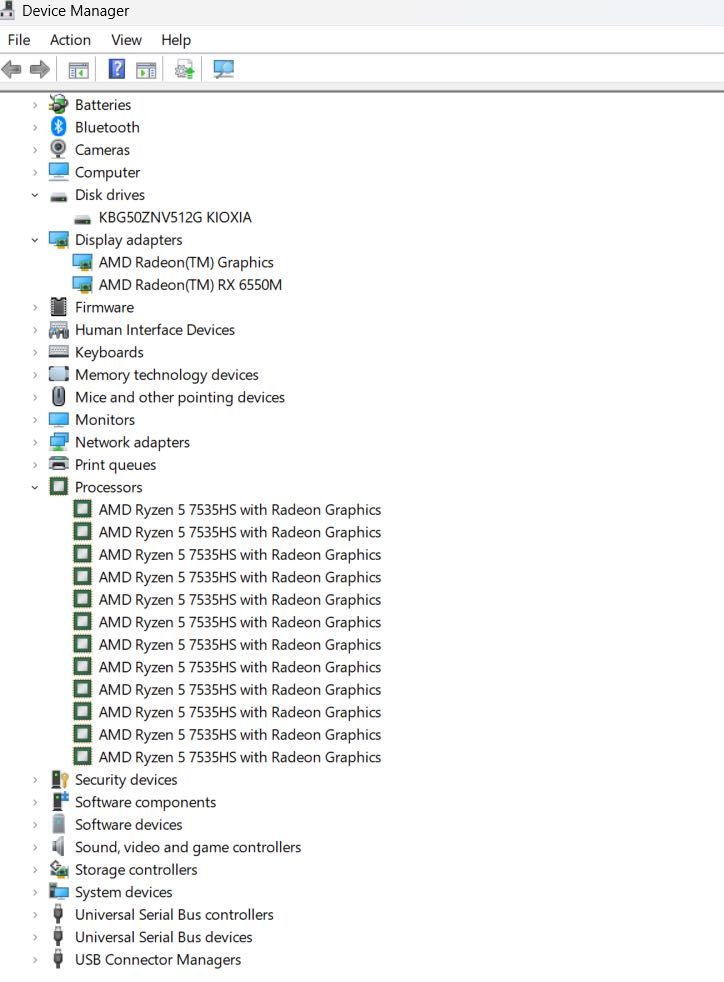The width and height of the screenshot is (724, 982).
Task: Expand the Batteries node
Action: (x=35, y=105)
